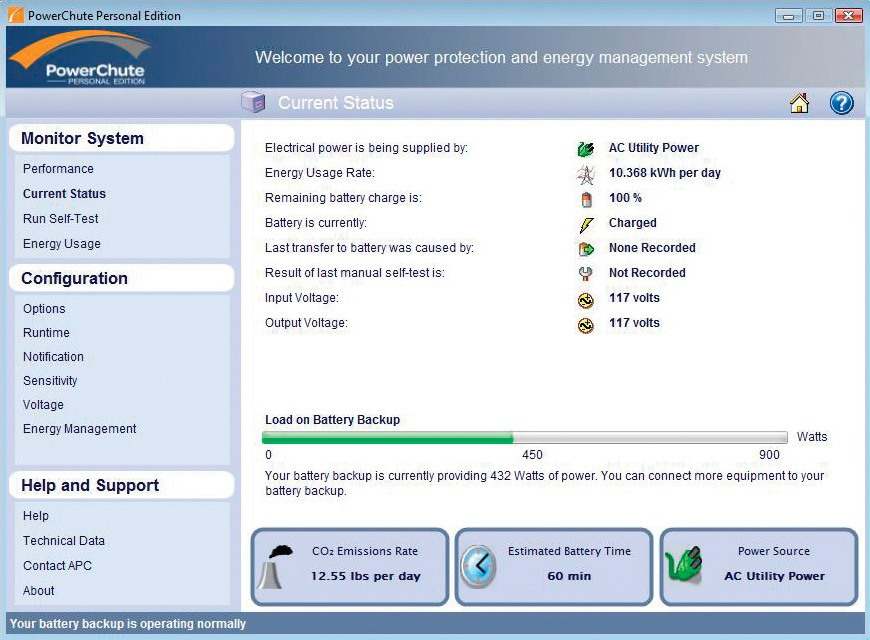This screenshot has height=640, width=870.
Task: Click the transfer arrow icon beside None Recorded
Action: pyautogui.click(x=586, y=249)
